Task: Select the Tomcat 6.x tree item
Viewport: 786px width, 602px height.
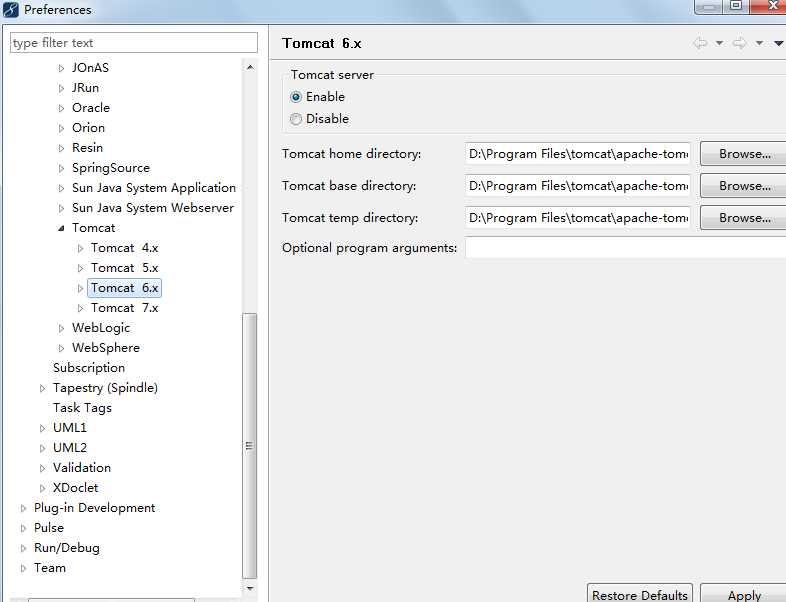Action: coord(124,288)
